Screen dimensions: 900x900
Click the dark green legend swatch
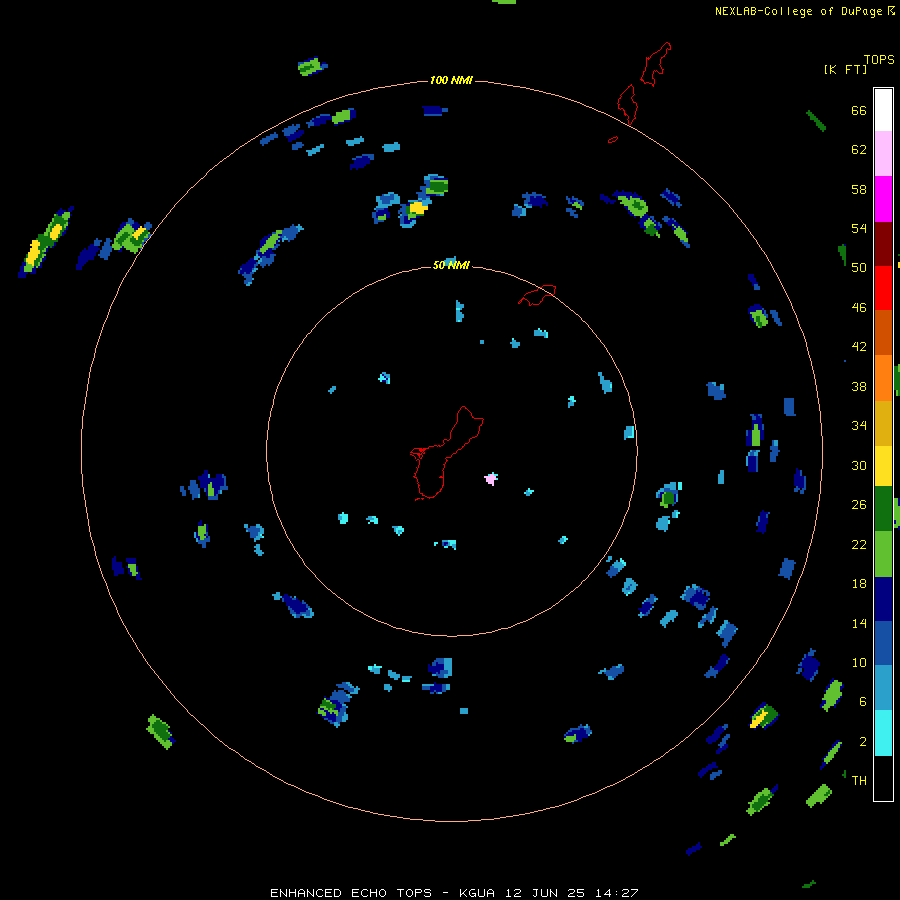pyautogui.click(x=883, y=509)
